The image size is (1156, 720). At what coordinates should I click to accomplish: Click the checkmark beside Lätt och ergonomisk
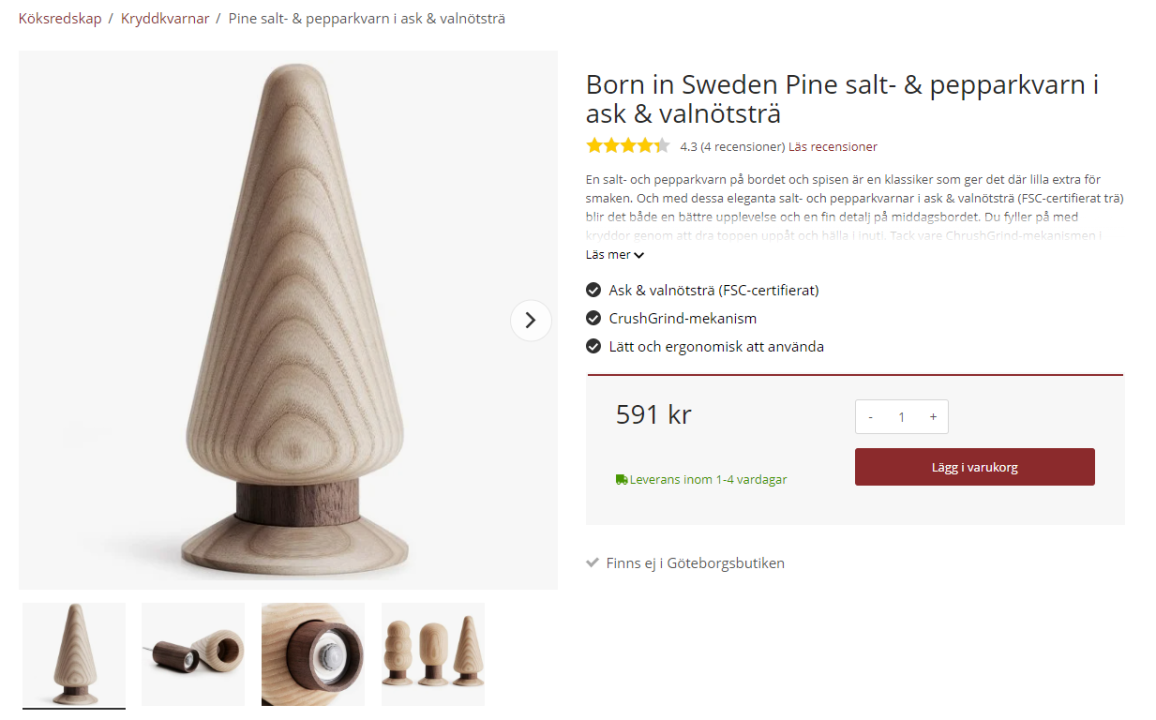[x=593, y=346]
